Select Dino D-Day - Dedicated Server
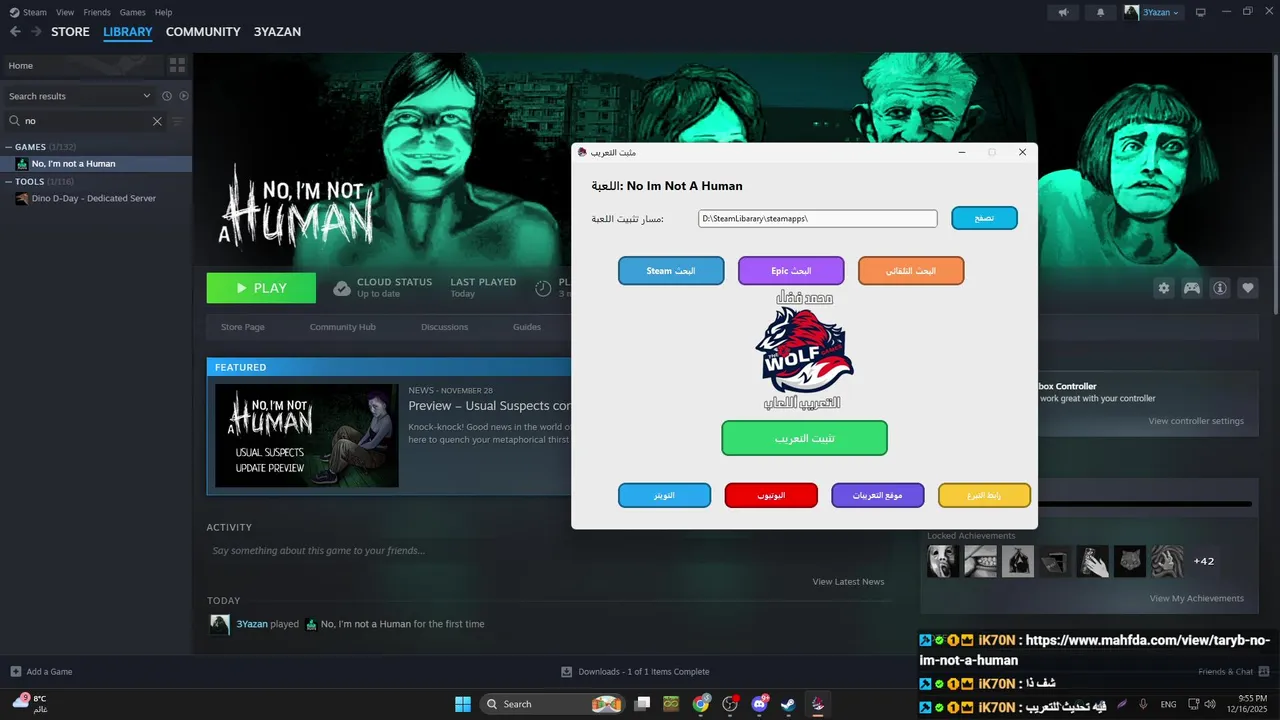 (96, 198)
